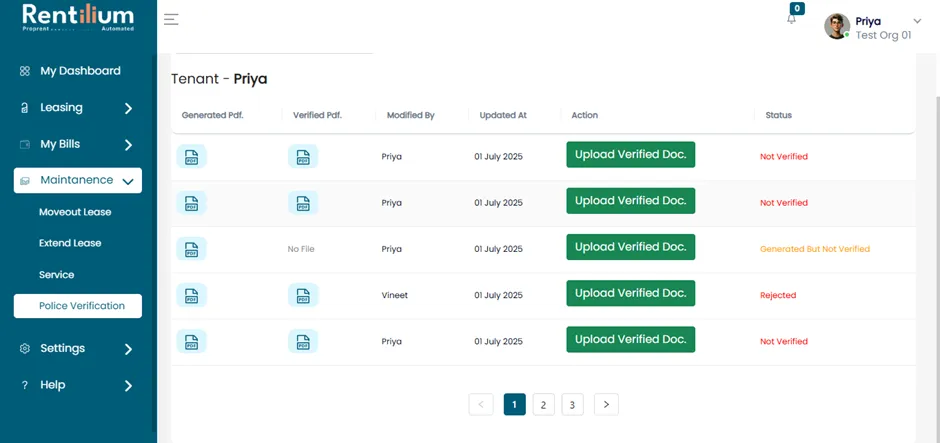Click the My Bills wallet icon
The height and width of the screenshot is (443, 940).
[x=25, y=144]
